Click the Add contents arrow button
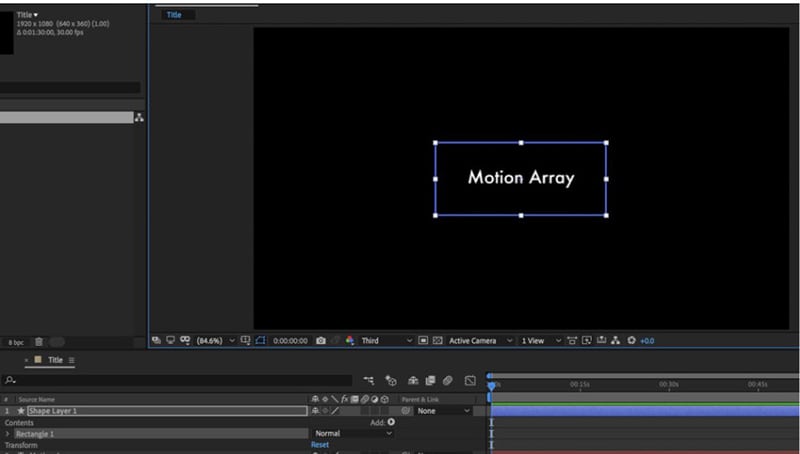Screen dimensions: 800x454 tap(391, 422)
